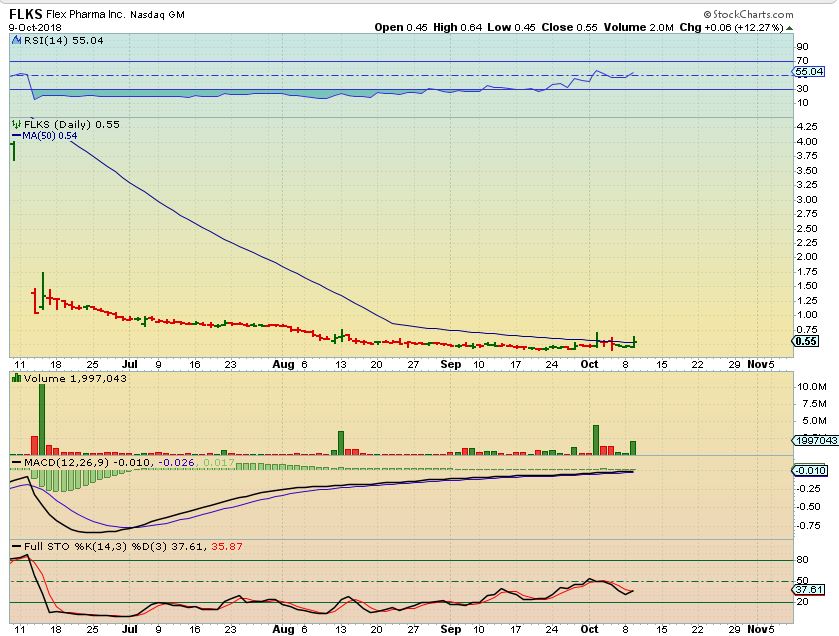This screenshot has height=636, width=839.
Task: Click the Volume legend bar icon
Action: click(x=14, y=377)
